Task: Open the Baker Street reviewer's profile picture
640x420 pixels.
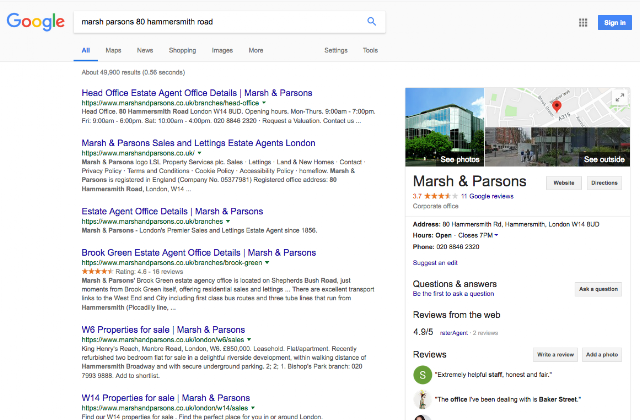Action: (422, 400)
